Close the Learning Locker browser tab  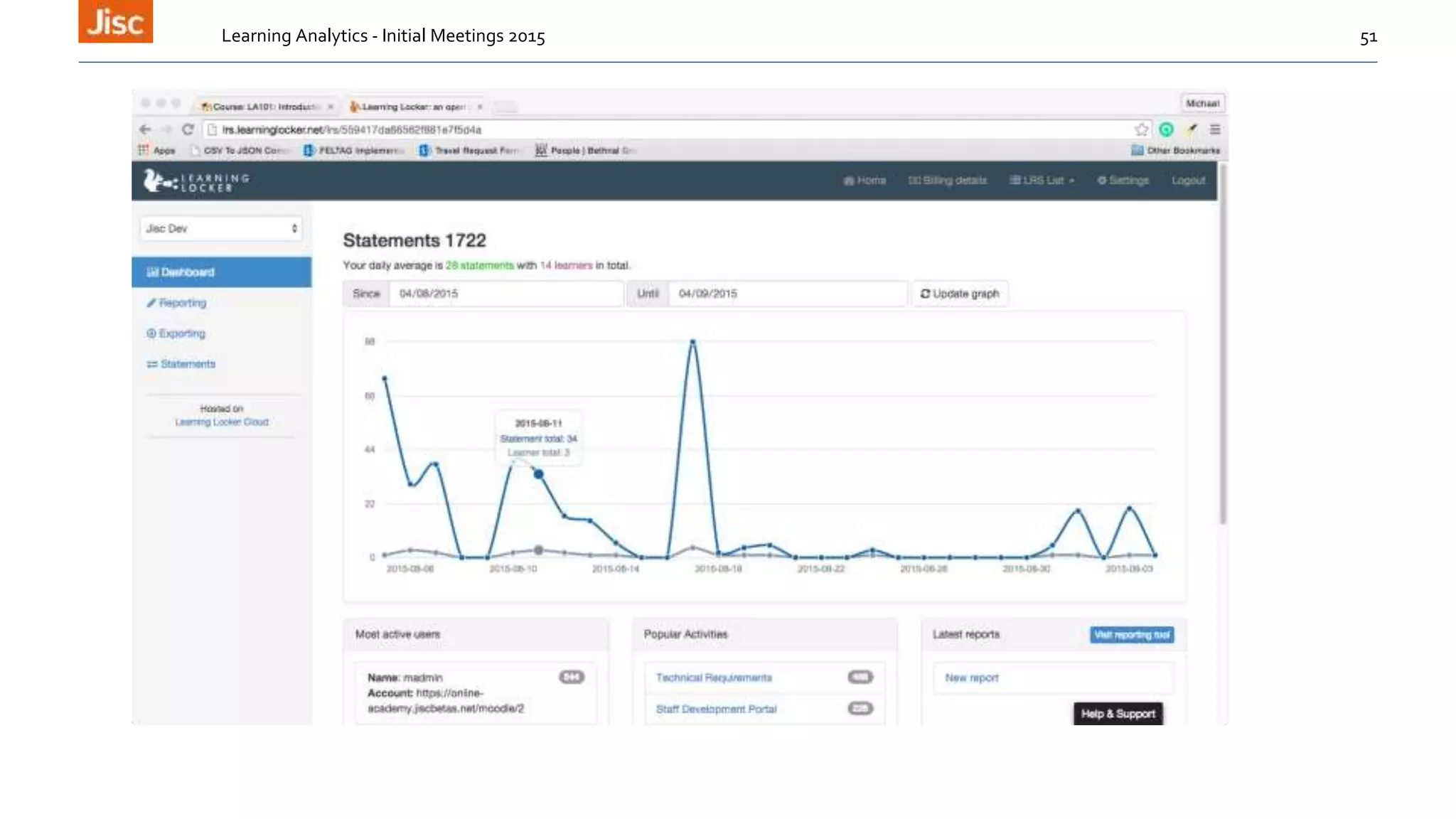click(x=480, y=107)
